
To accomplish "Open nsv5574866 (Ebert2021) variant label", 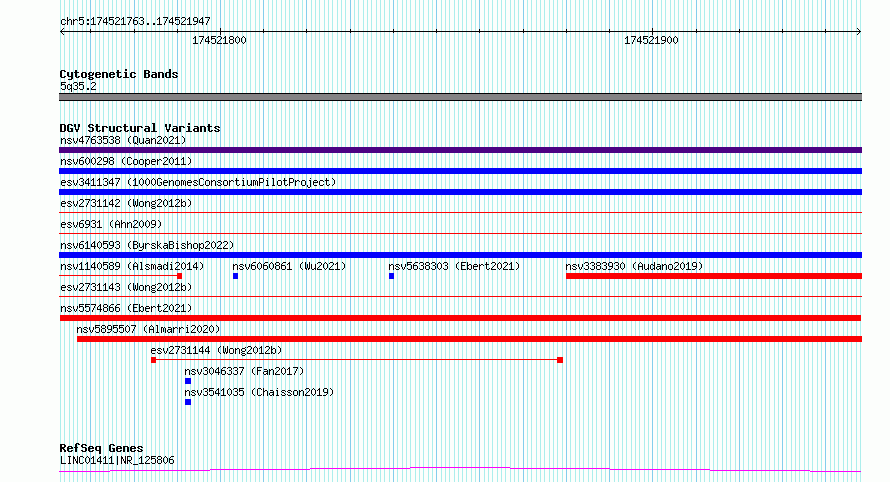I will [x=126, y=308].
